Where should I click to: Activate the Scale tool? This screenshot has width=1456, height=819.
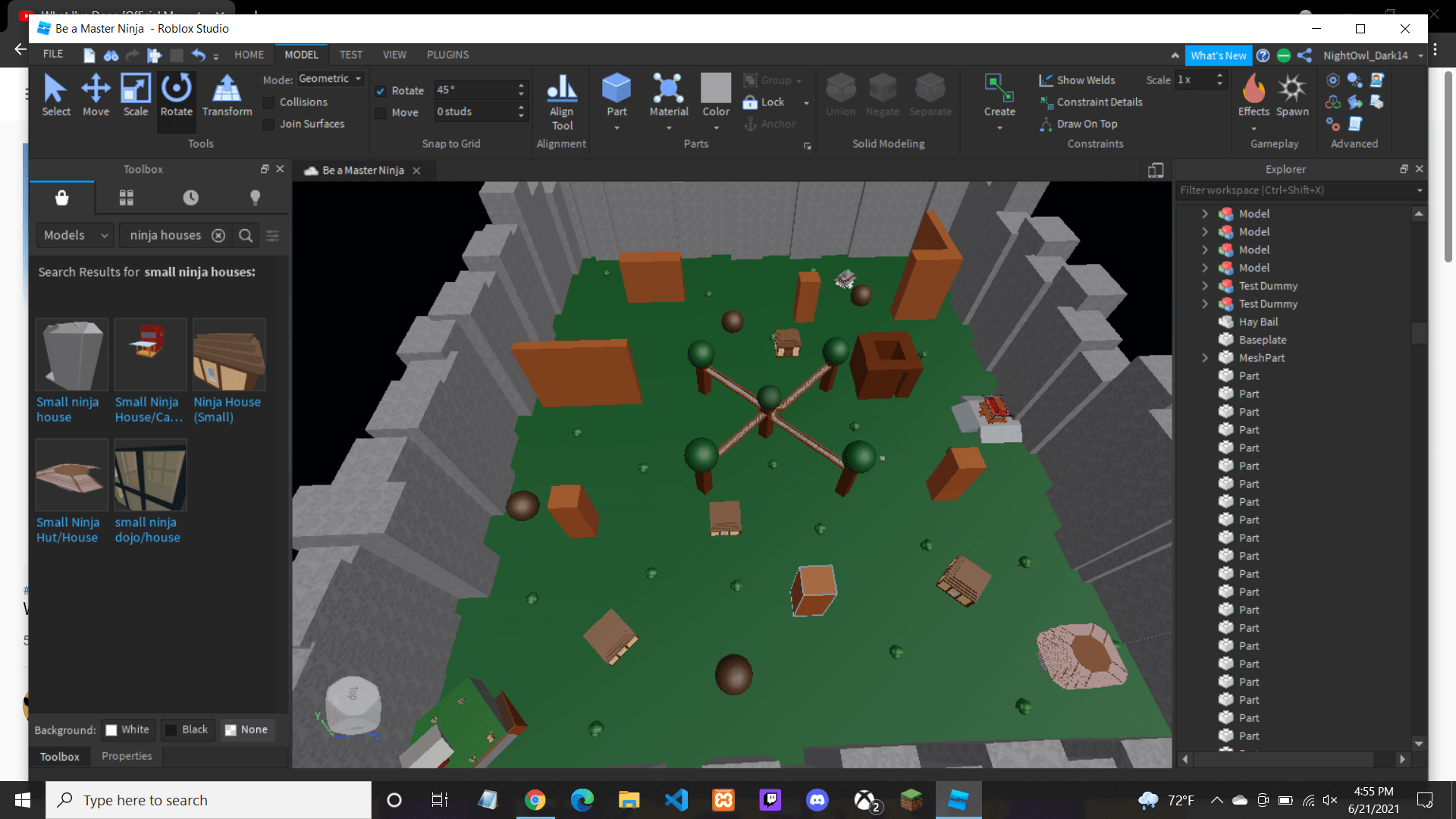pos(136,96)
